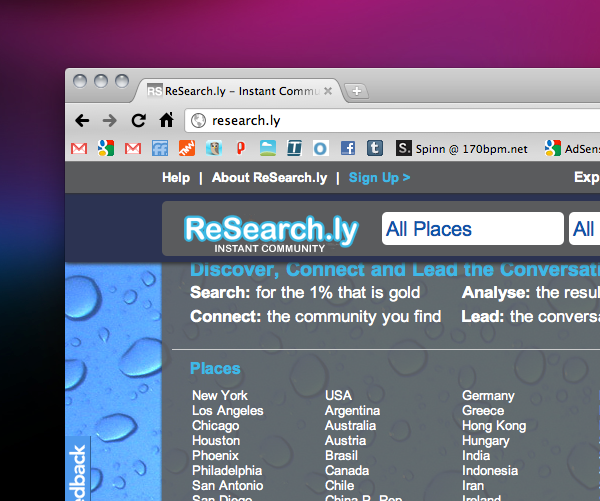Image resolution: width=600 pixels, height=501 pixels.
Task: Go back using the browser back arrow
Action: tap(82, 121)
